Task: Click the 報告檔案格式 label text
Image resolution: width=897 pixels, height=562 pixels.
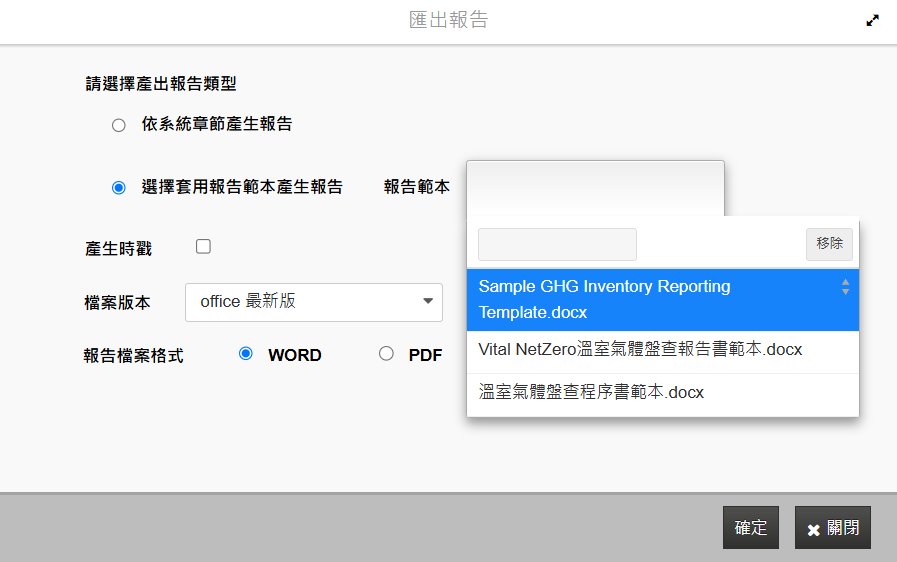Action: [134, 355]
